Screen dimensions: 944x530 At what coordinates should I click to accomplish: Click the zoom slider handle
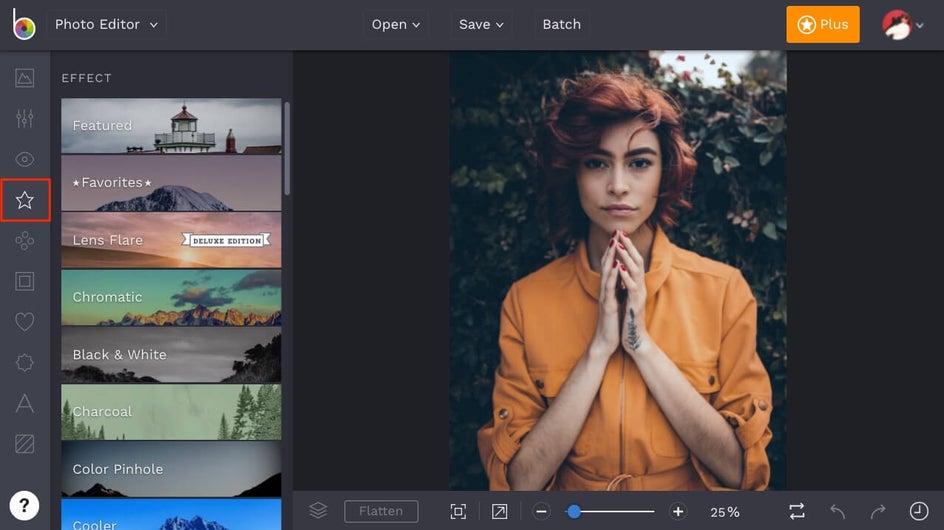click(574, 512)
